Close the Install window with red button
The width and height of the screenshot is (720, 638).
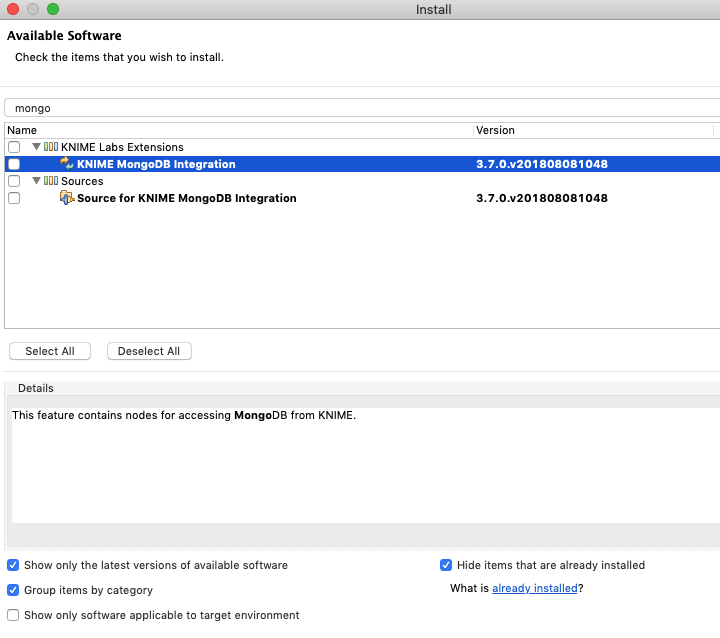point(13,9)
